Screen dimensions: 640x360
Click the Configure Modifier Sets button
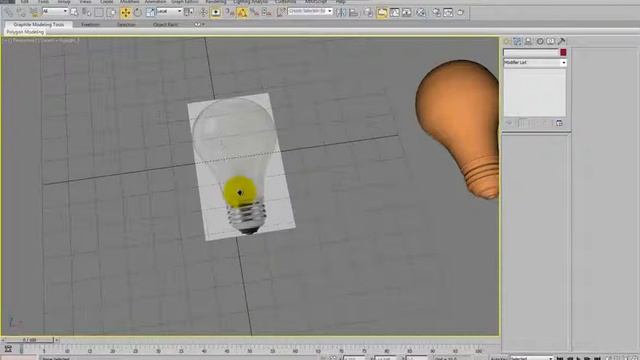559,123
